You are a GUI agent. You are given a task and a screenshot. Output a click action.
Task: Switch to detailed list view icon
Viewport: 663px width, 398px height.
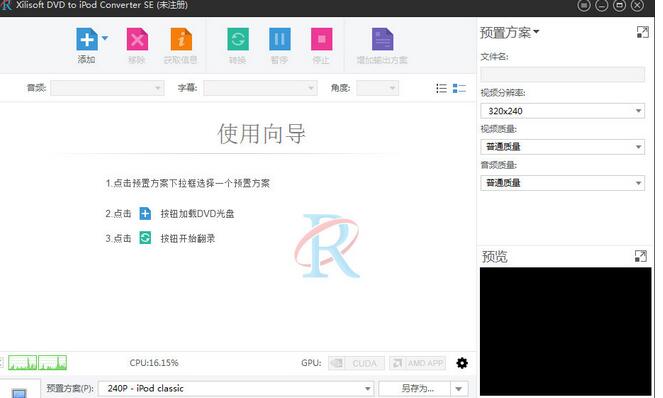459,88
